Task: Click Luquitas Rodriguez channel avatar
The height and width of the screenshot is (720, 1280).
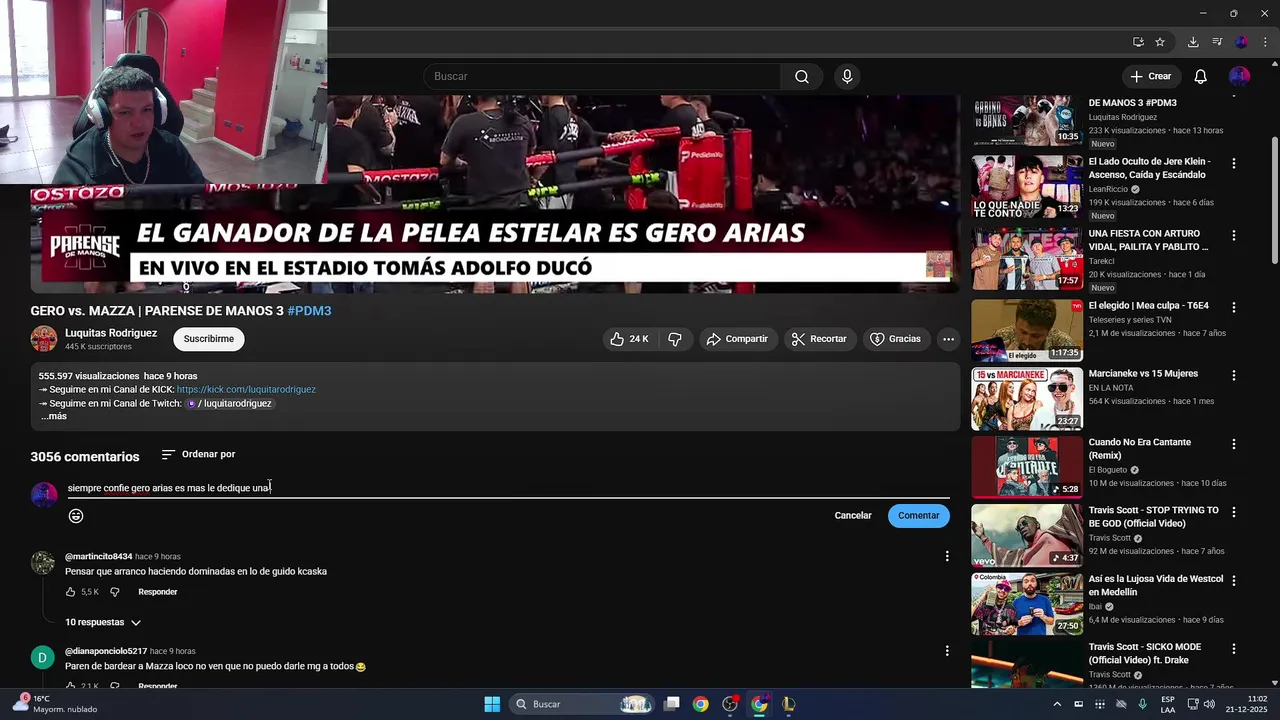Action: tap(44, 339)
